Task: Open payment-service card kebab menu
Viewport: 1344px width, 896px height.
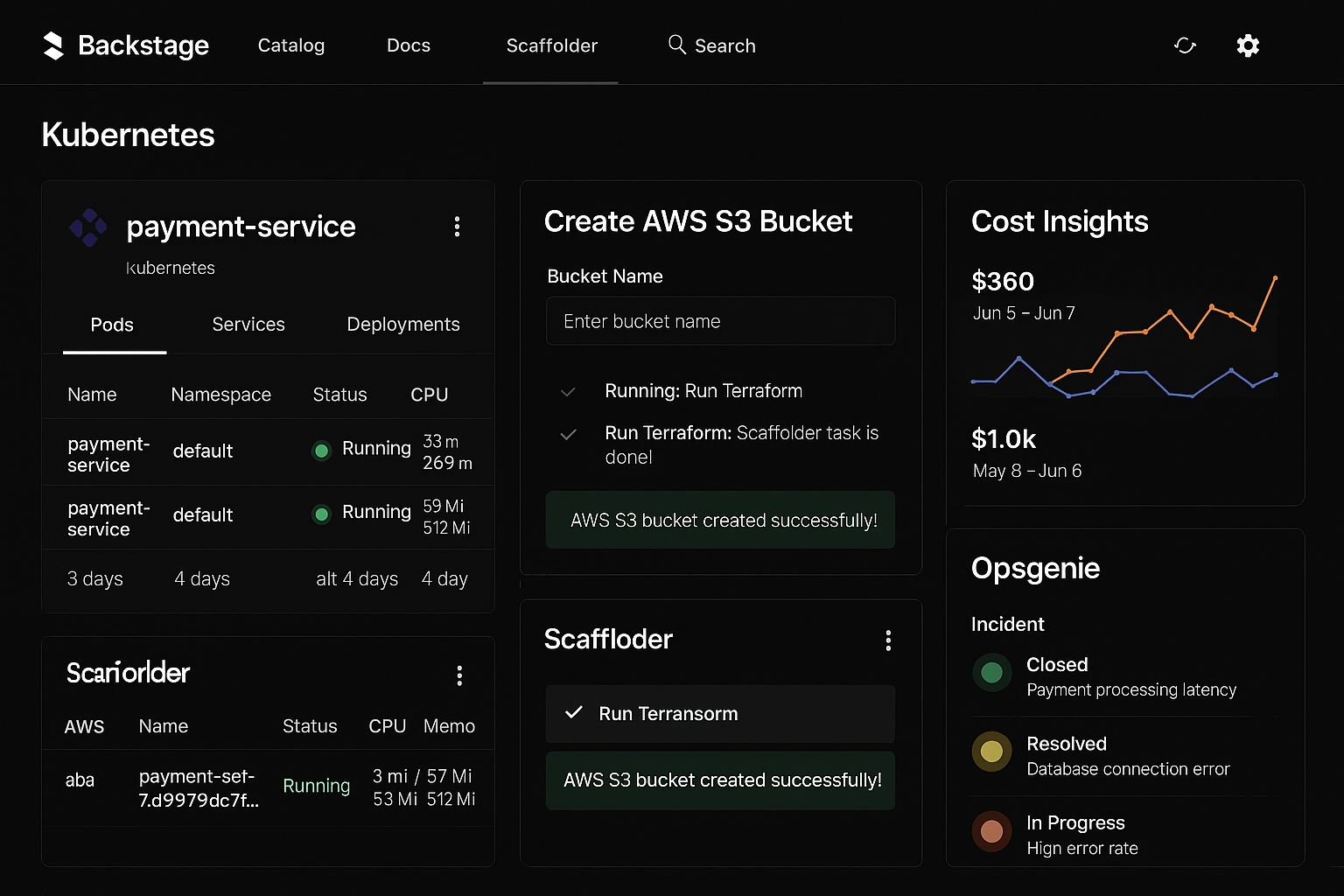Action: 457,227
